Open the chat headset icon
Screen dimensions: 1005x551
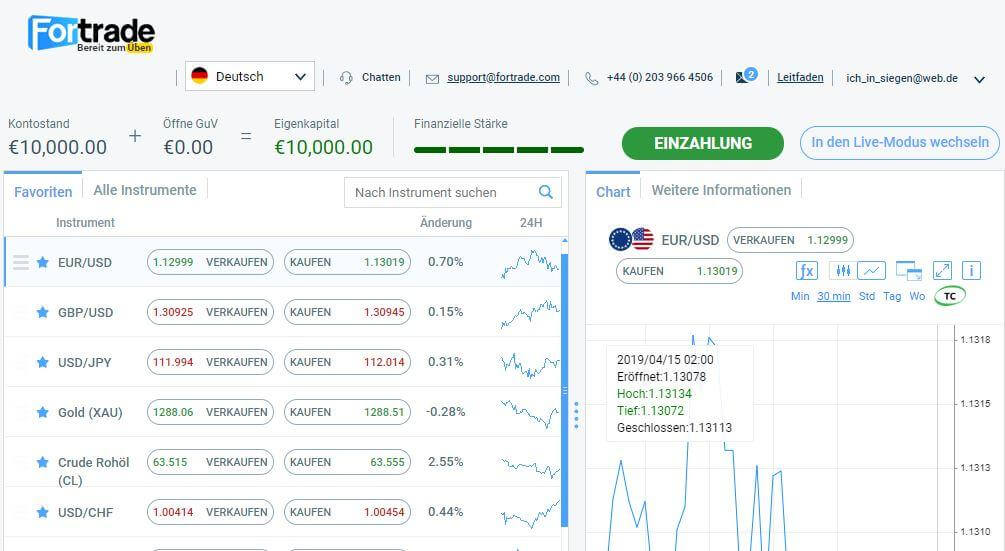[346, 78]
